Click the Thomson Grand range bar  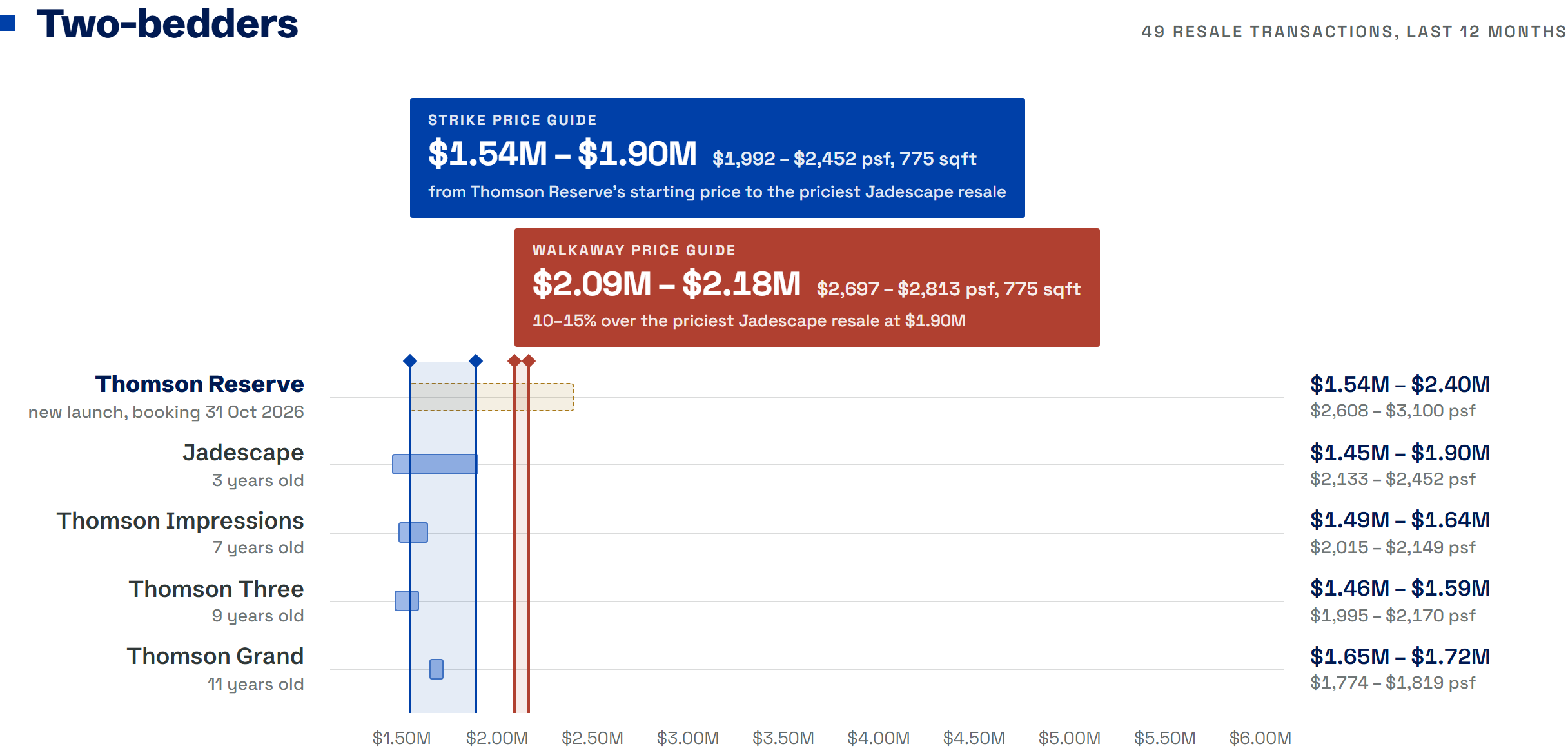pyautogui.click(x=436, y=669)
